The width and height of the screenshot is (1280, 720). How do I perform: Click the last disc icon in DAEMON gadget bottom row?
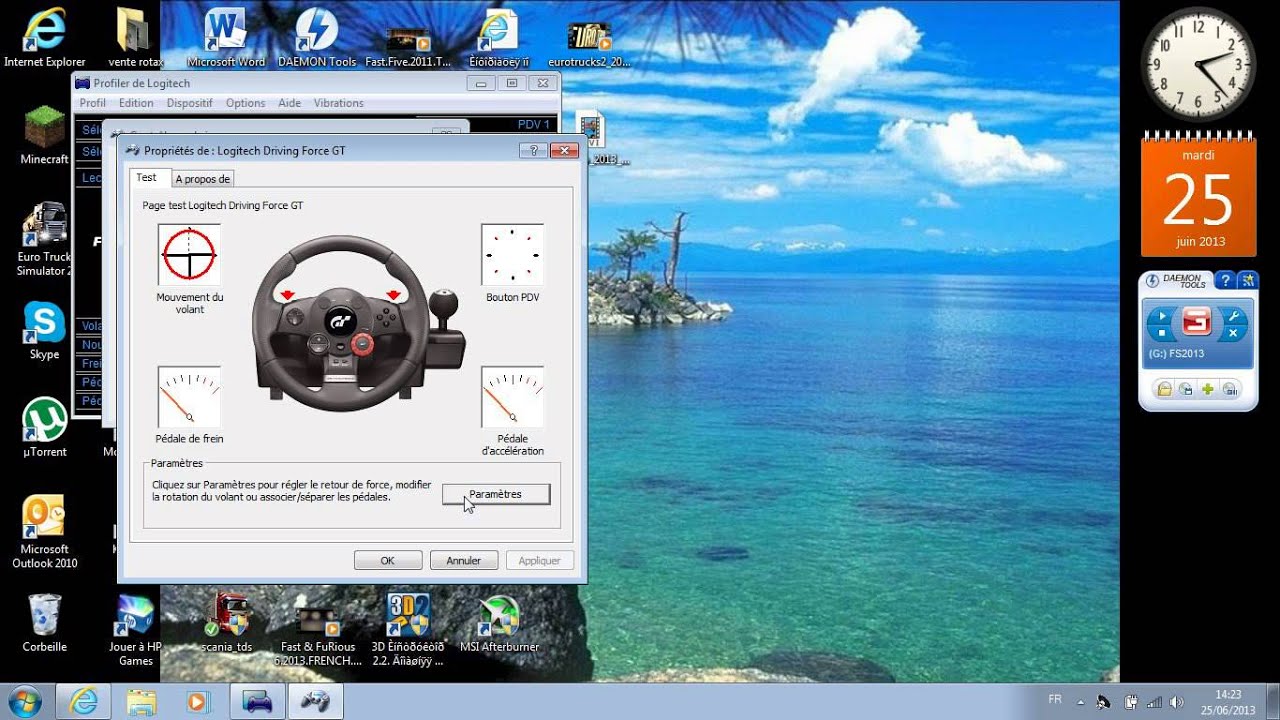1230,389
